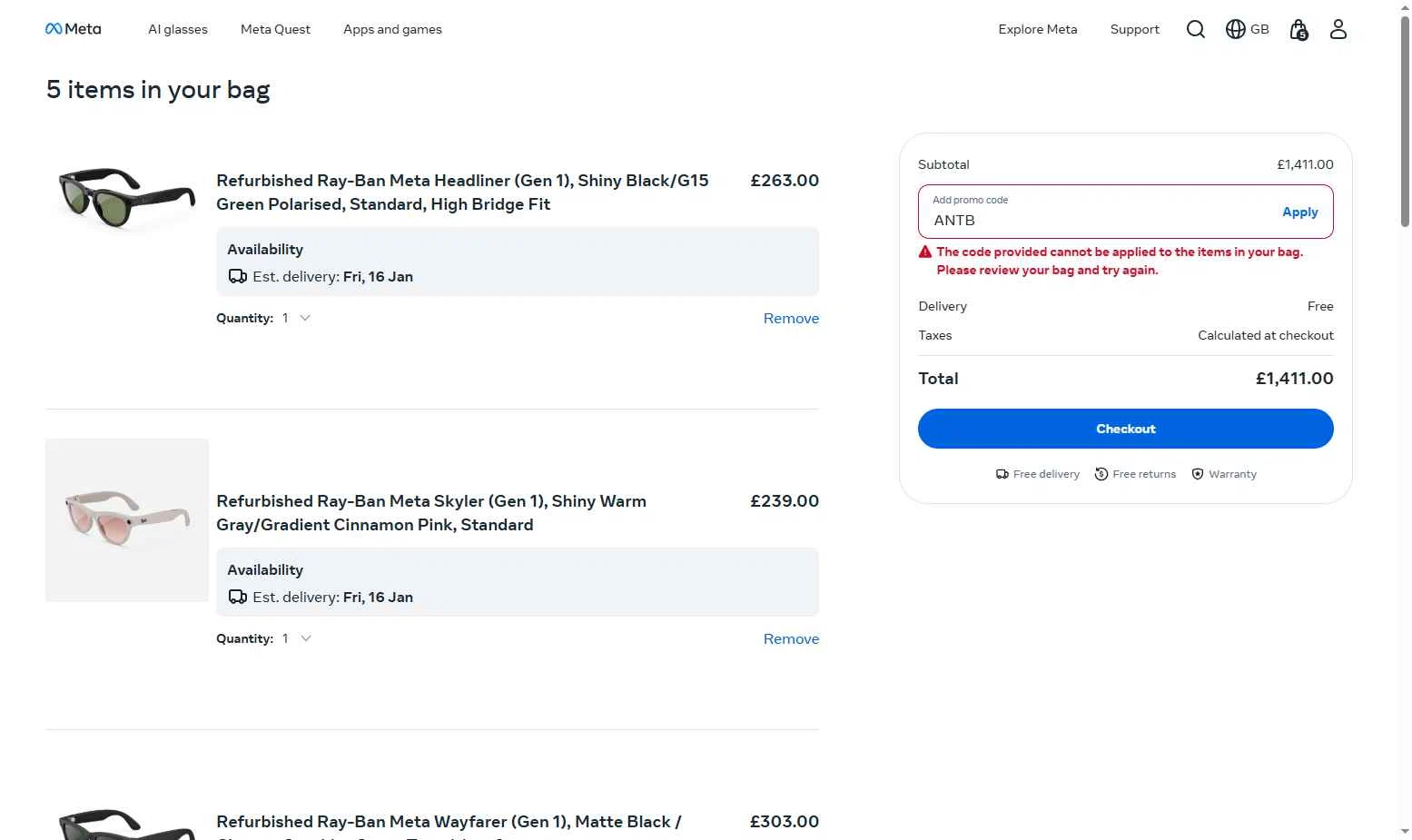1412x840 pixels.
Task: Open the shopping bag icon
Action: 1299,30
